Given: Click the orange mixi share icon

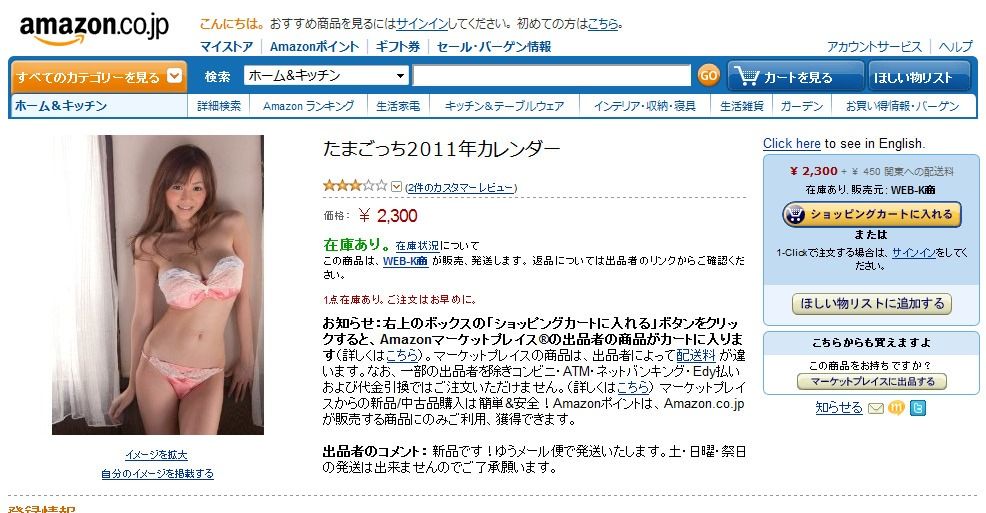Looking at the screenshot, I should [896, 408].
